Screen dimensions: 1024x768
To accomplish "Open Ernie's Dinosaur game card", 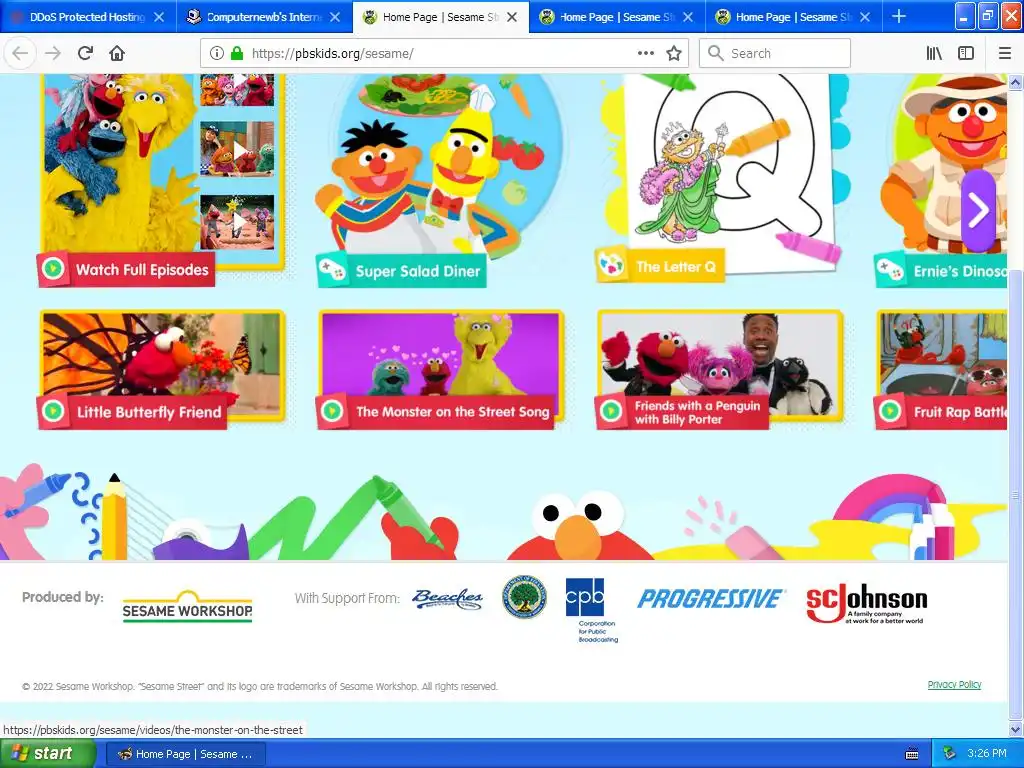I will pyautogui.click(x=942, y=180).
